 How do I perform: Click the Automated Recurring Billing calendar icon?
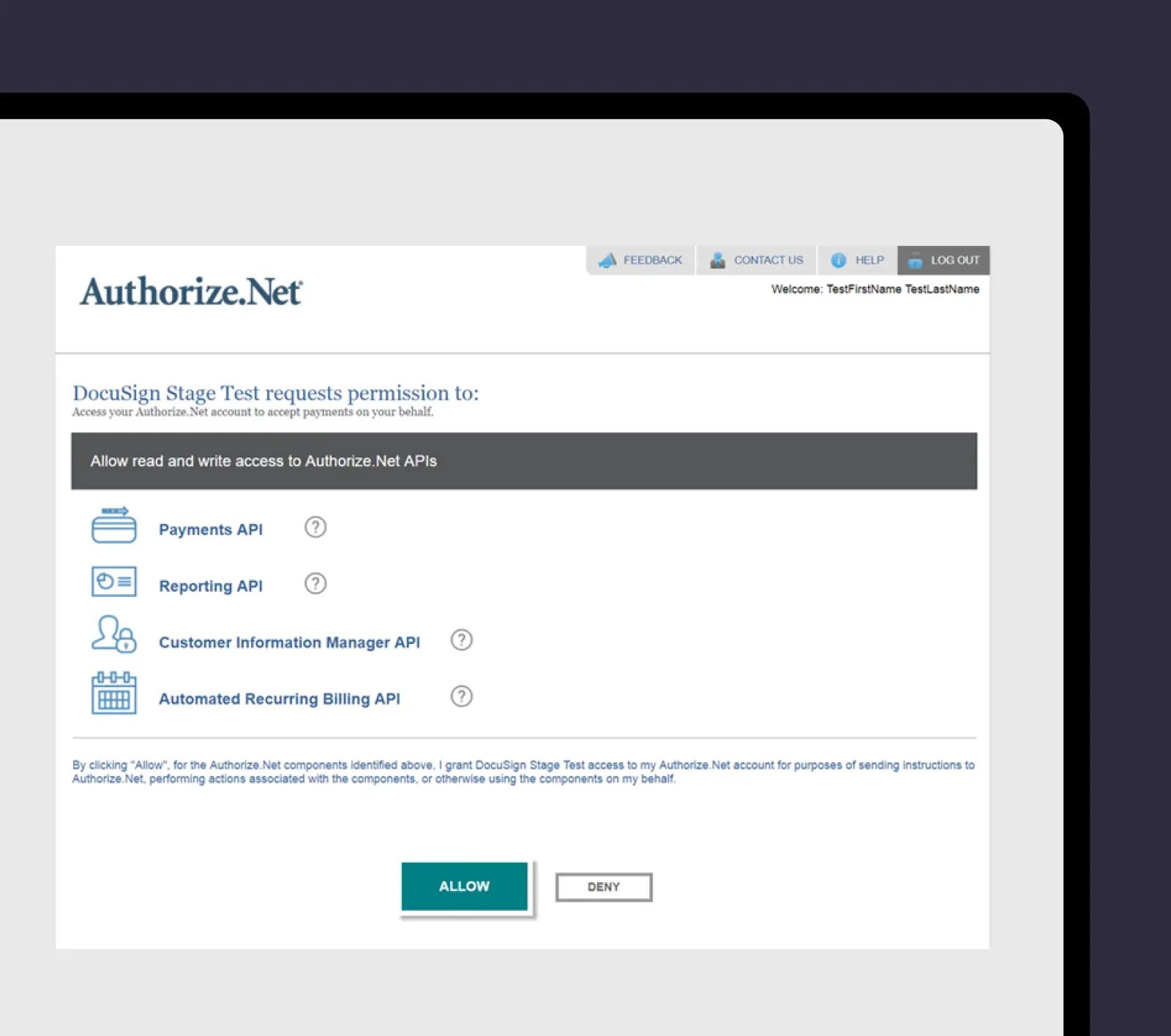coord(114,693)
